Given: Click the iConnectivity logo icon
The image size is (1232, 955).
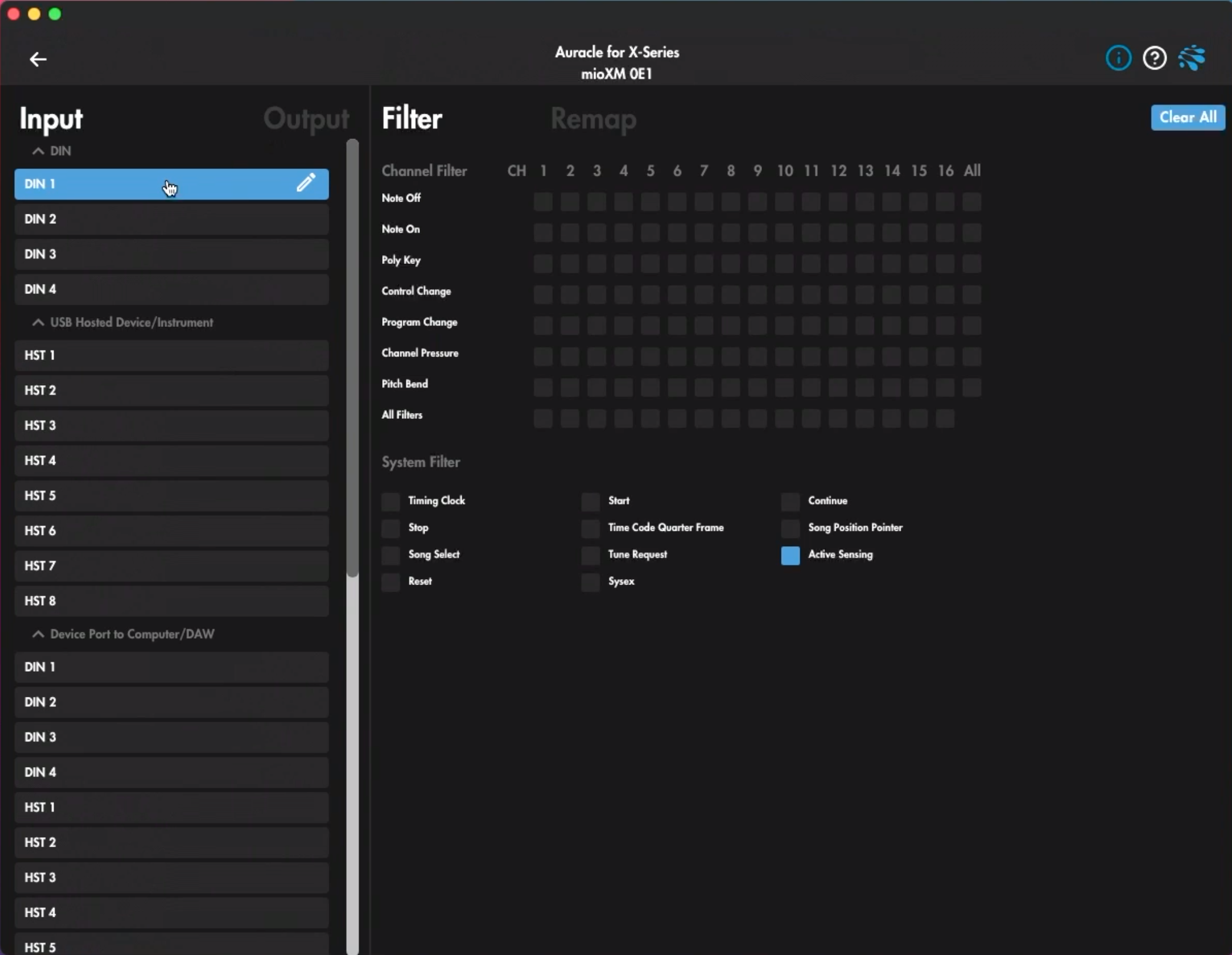Looking at the screenshot, I should (1192, 58).
